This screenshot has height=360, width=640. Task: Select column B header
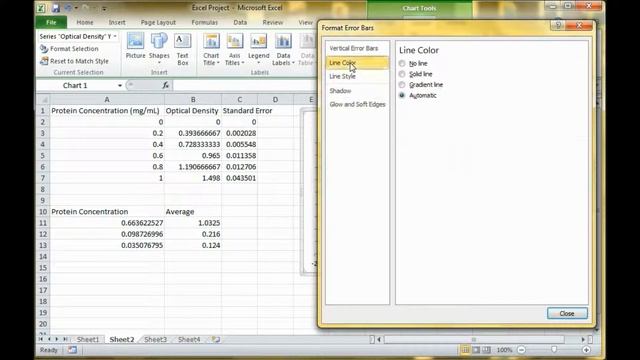coord(193,100)
